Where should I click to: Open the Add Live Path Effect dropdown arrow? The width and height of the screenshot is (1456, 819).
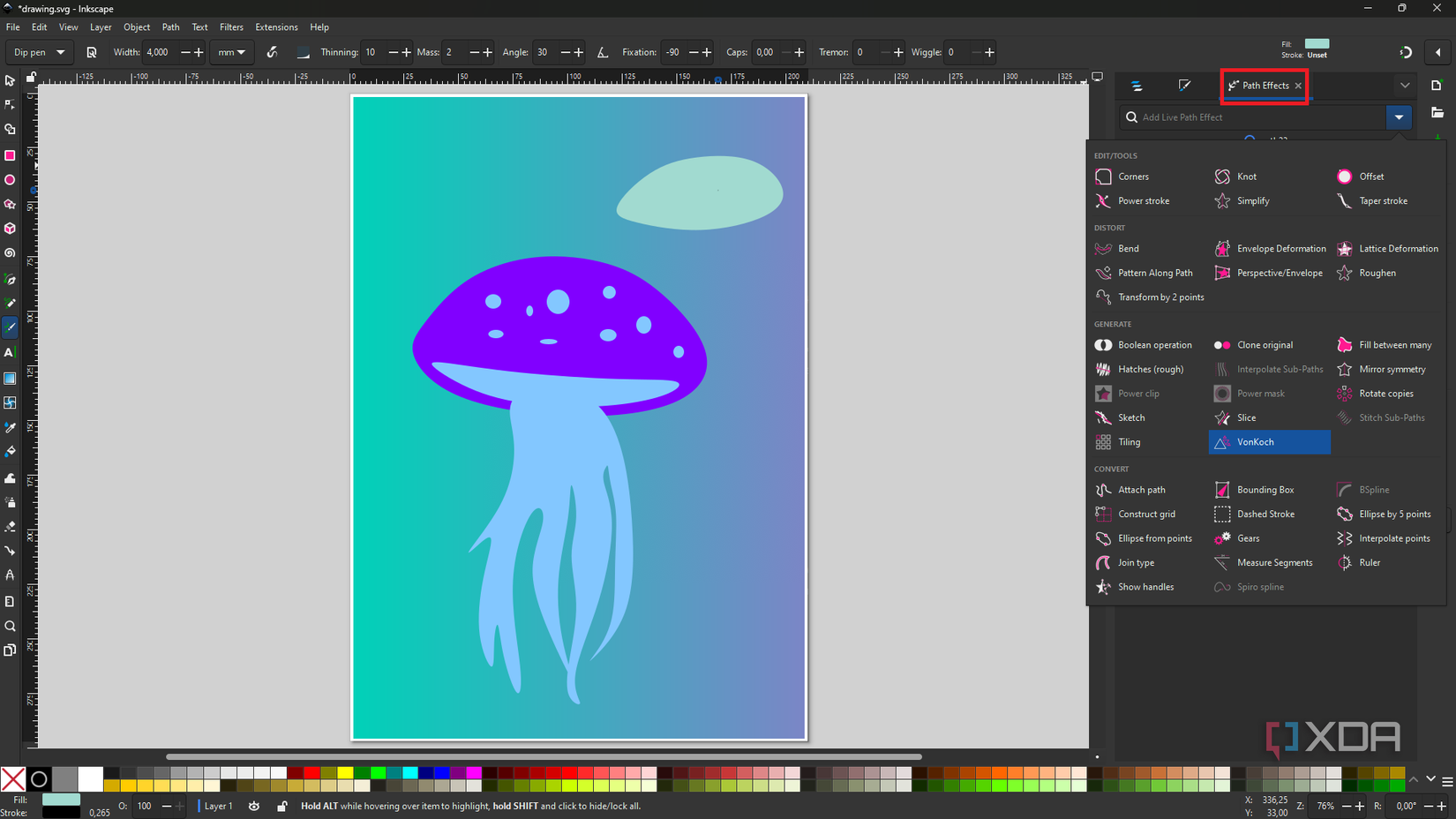[1399, 116]
